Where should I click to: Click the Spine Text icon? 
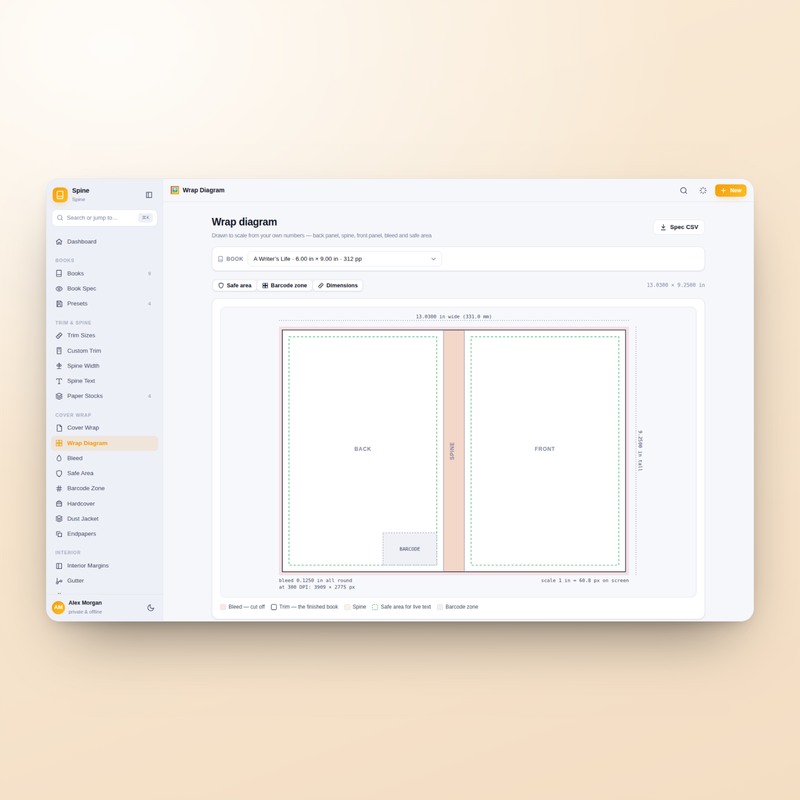pos(59,381)
